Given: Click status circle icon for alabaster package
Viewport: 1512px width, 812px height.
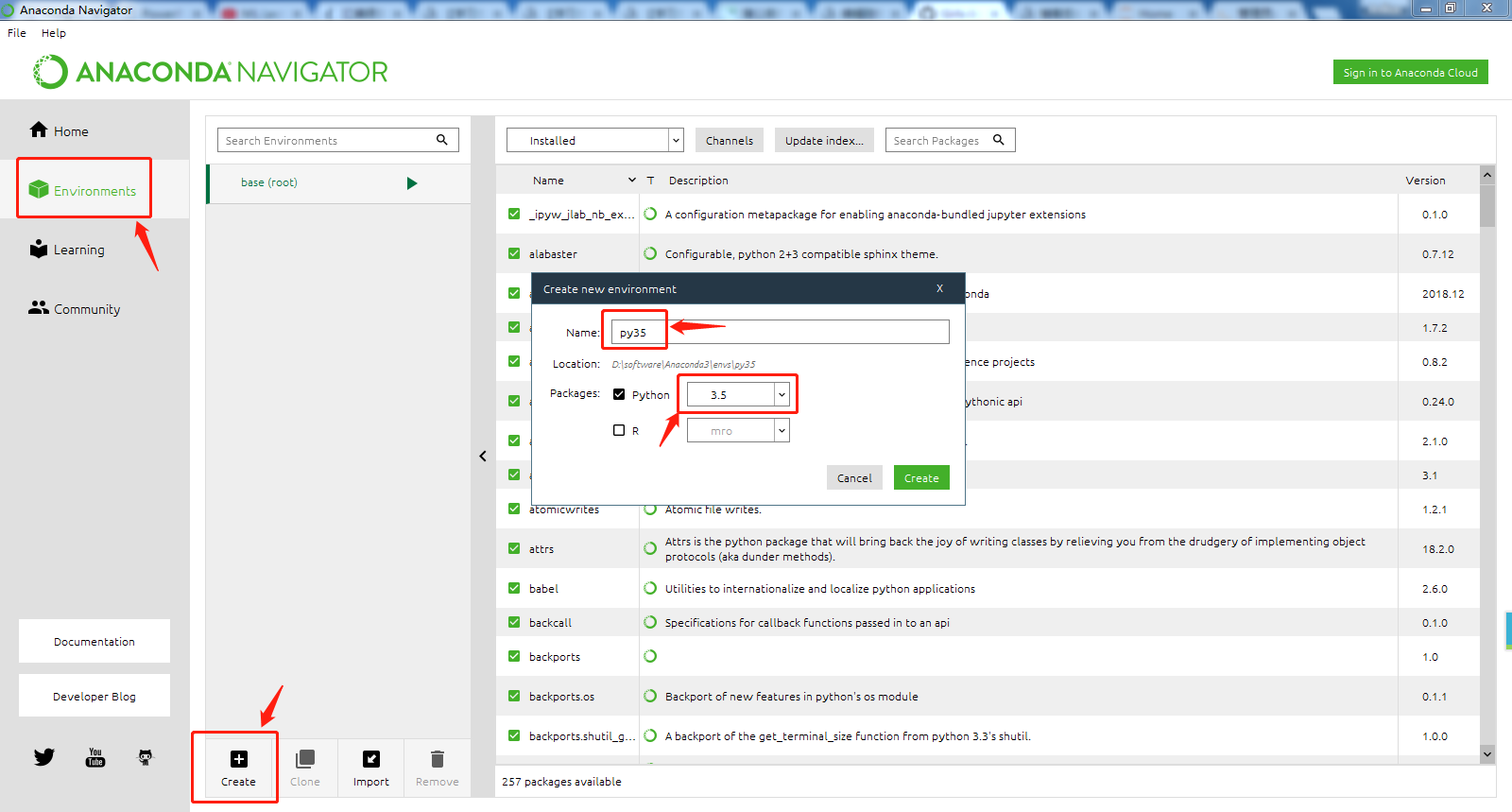Looking at the screenshot, I should (650, 253).
